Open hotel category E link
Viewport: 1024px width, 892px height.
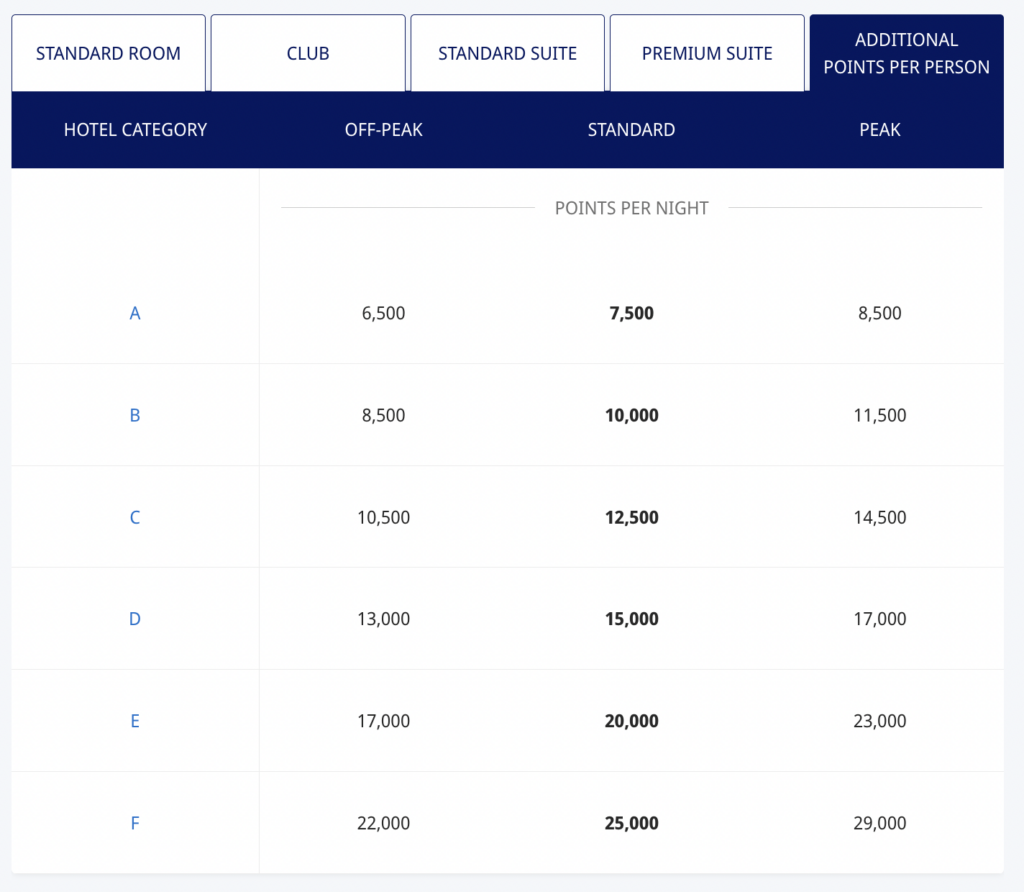[135, 721]
